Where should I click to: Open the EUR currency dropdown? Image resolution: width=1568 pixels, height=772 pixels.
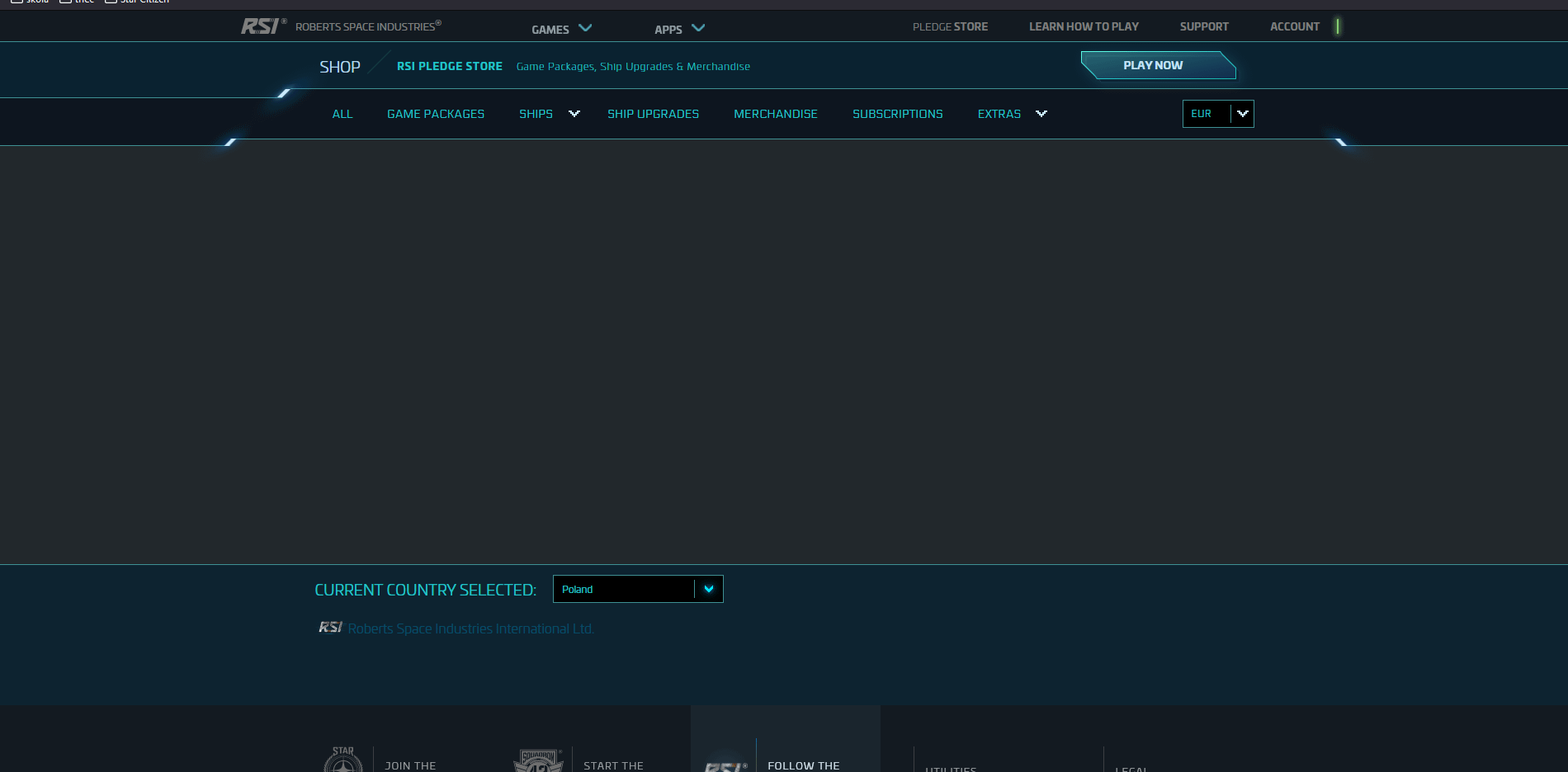coord(1218,114)
